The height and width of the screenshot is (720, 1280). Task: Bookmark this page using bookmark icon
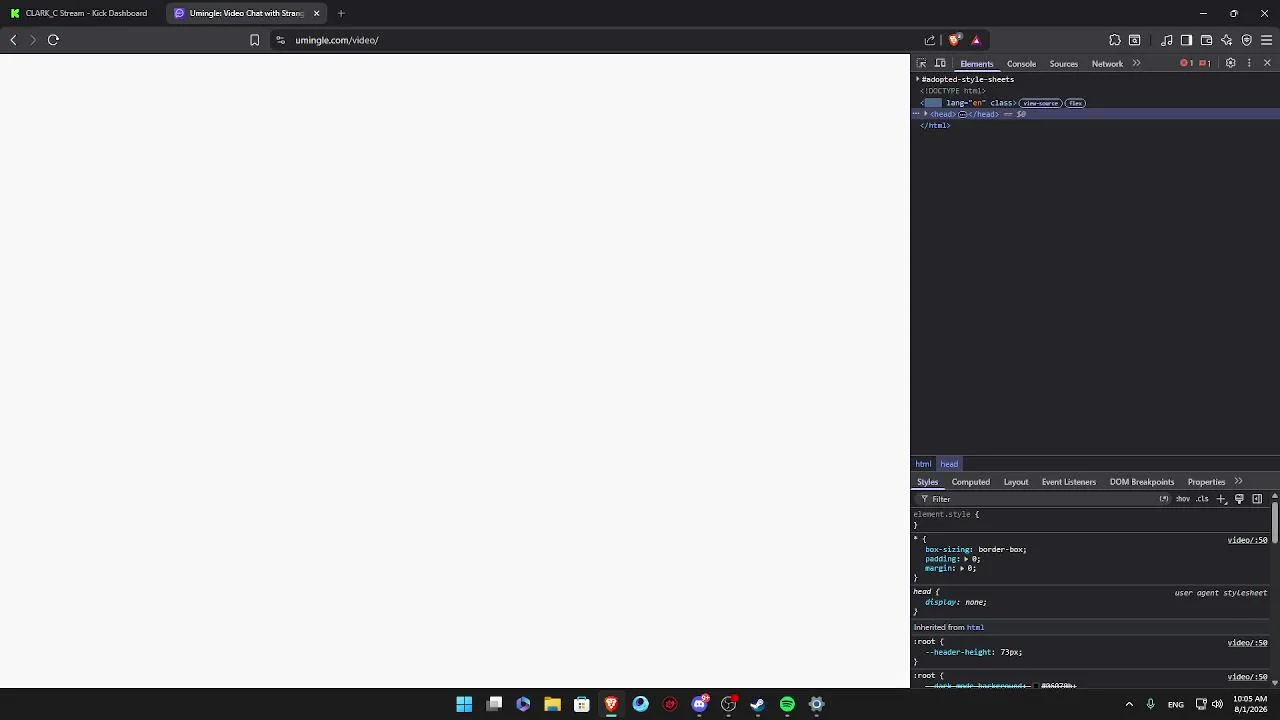click(x=254, y=40)
